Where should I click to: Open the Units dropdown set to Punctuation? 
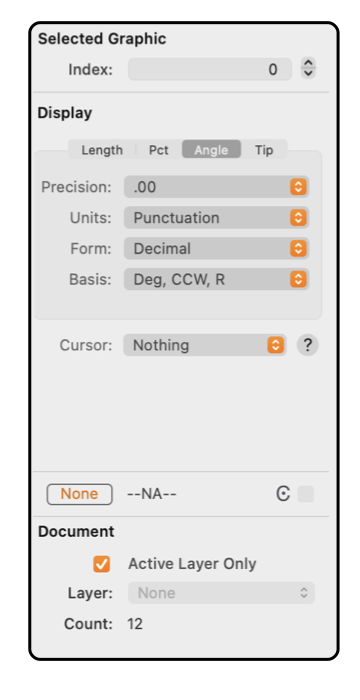[216, 218]
